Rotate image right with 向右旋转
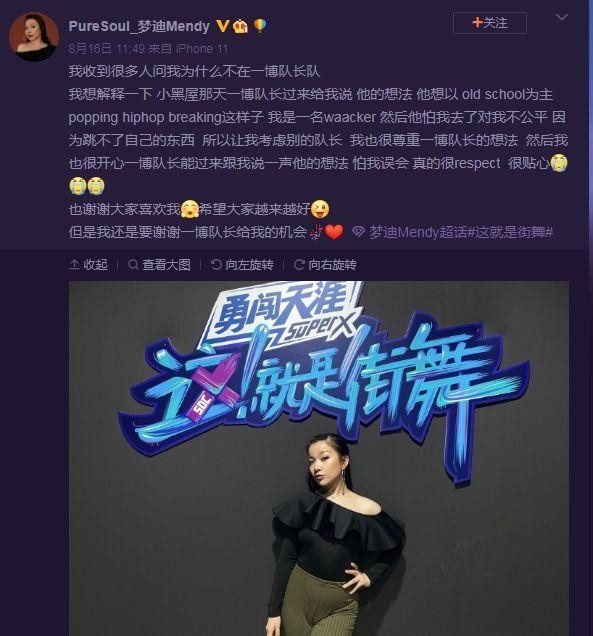 325,265
